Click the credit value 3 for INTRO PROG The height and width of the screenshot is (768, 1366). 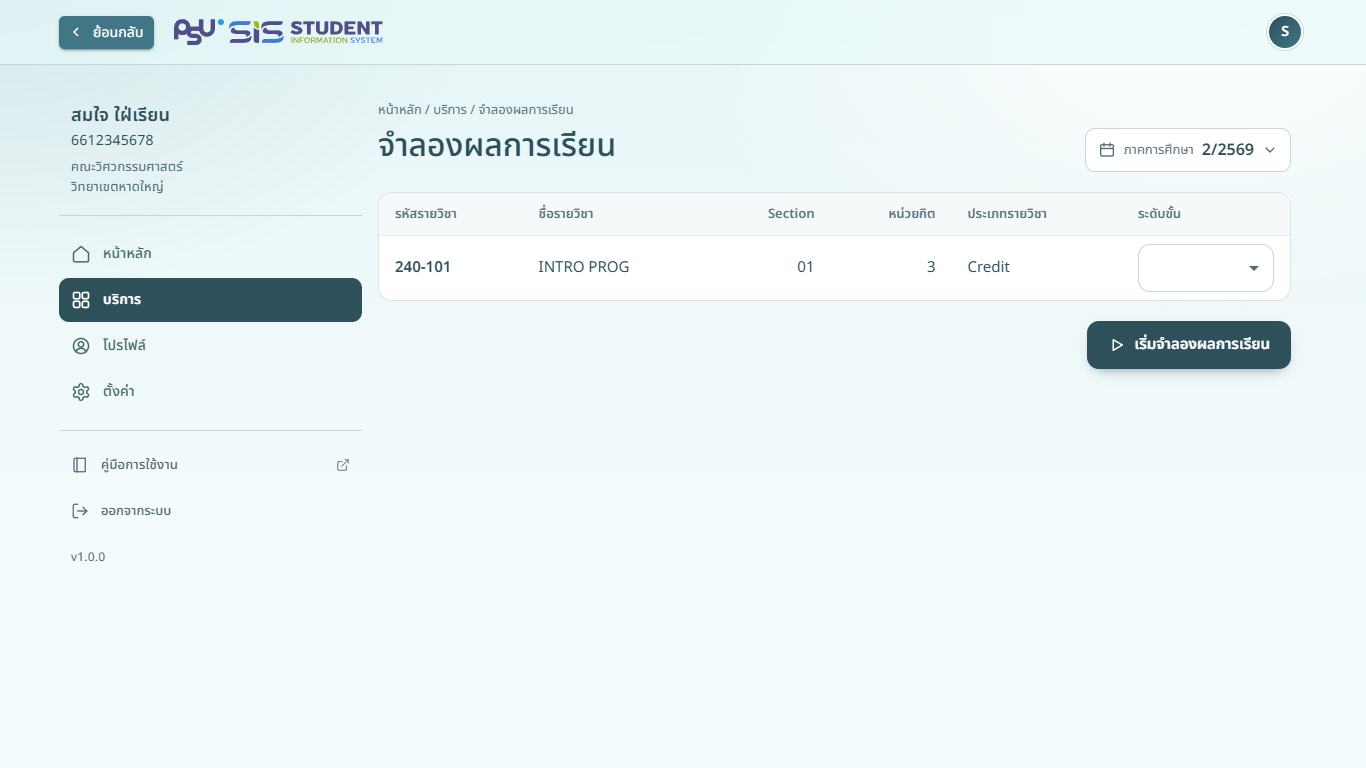coord(931,267)
